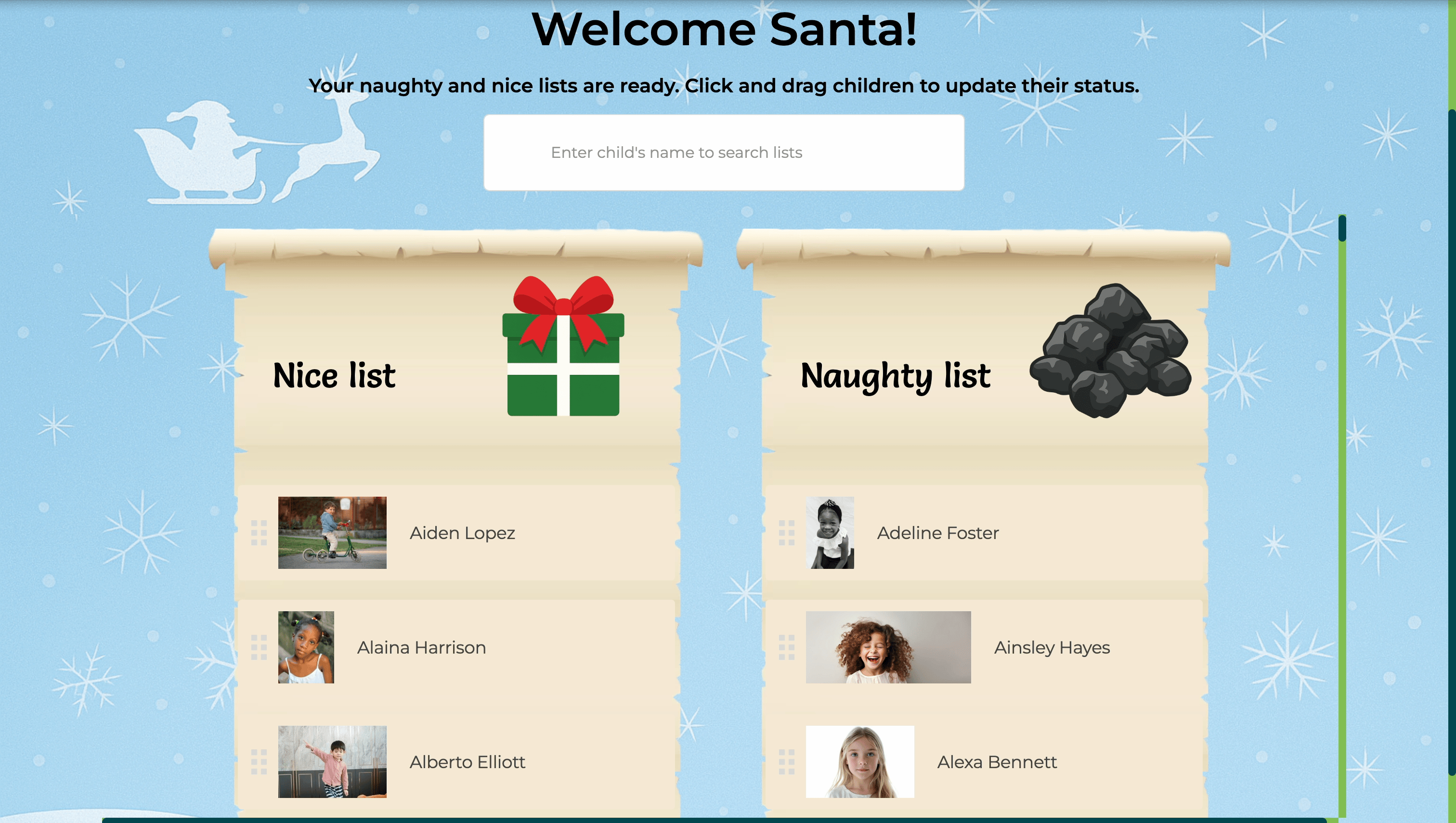Click the drag handle beside Ainsley Hayes
Viewport: 1456px width, 823px height.
[787, 647]
